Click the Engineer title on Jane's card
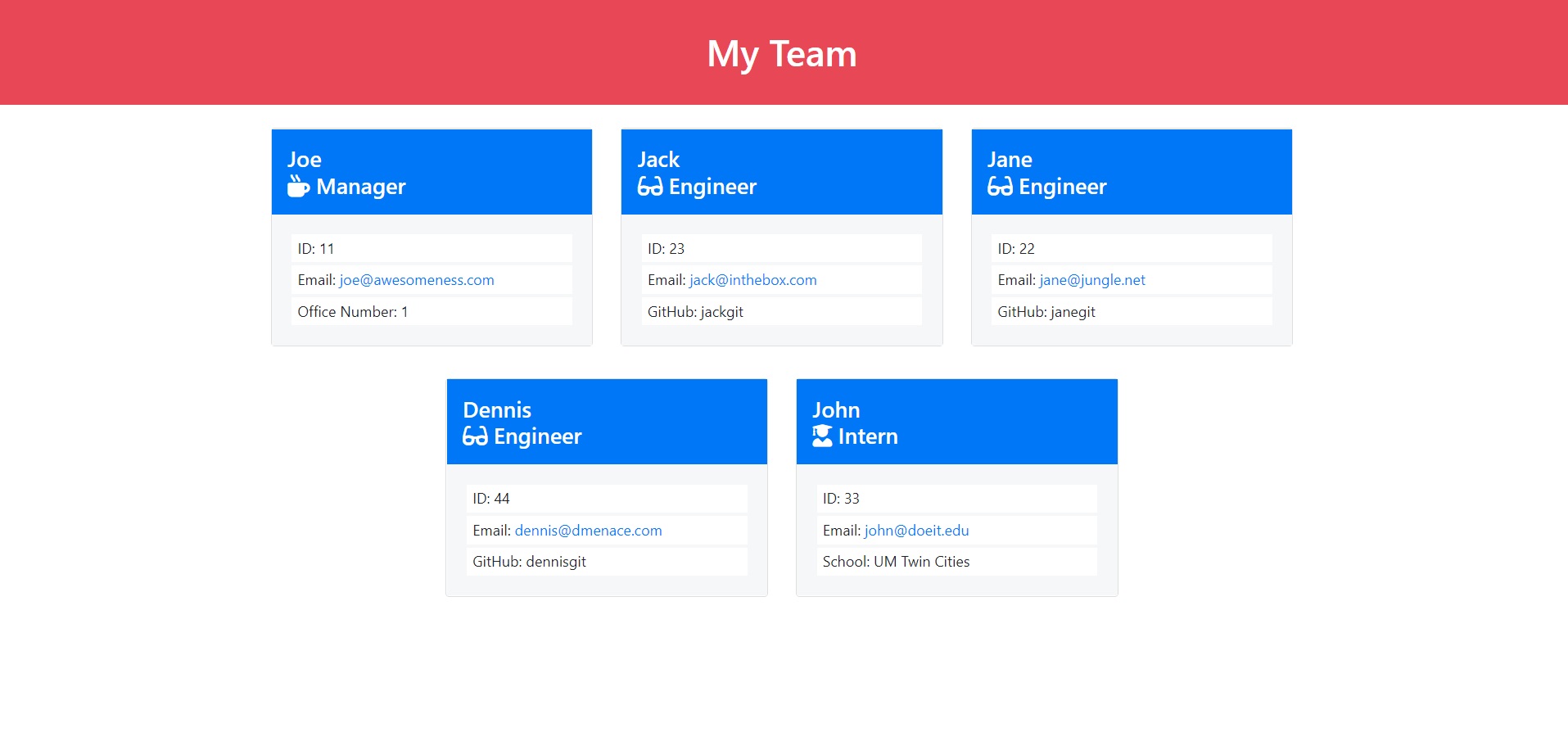1568x755 pixels. coord(1063,188)
